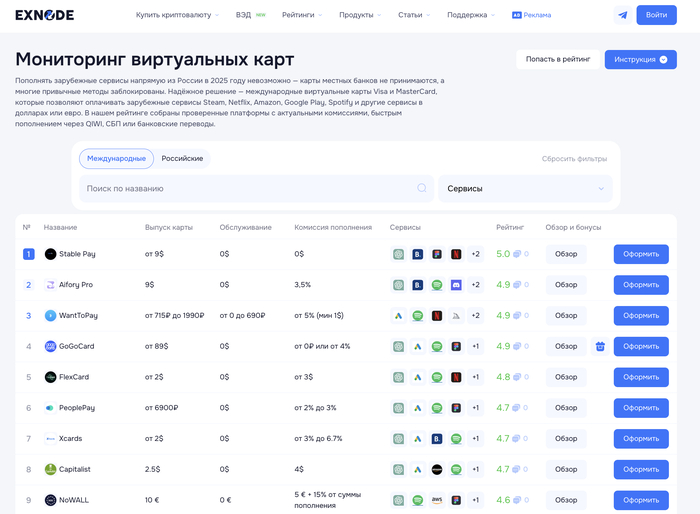This screenshot has height=514, width=700.
Task: Click Оформить button for WantToPay
Action: 641,316
